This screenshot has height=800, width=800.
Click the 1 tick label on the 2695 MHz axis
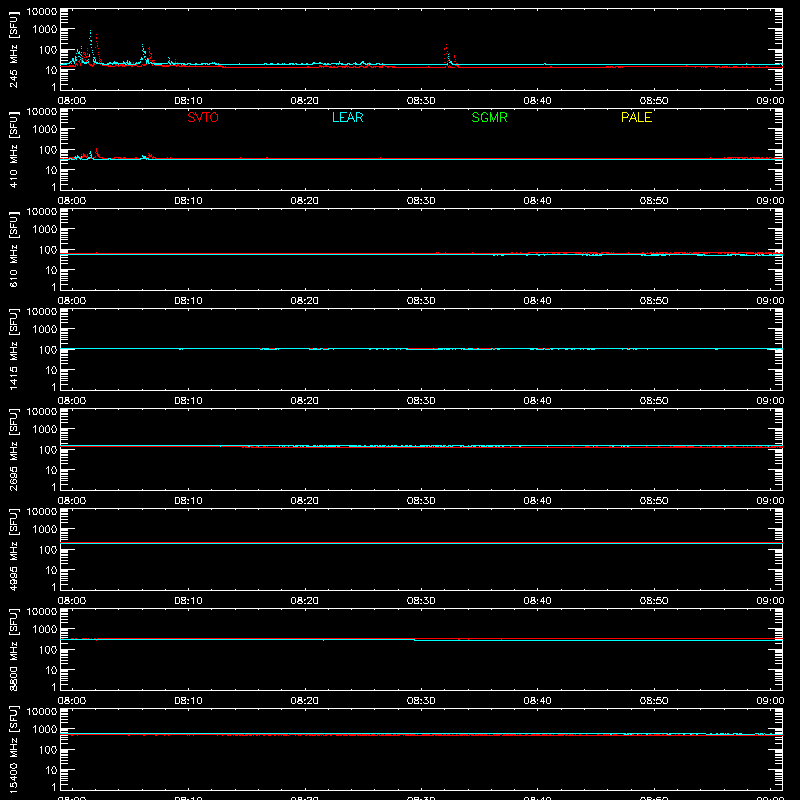click(x=54, y=487)
